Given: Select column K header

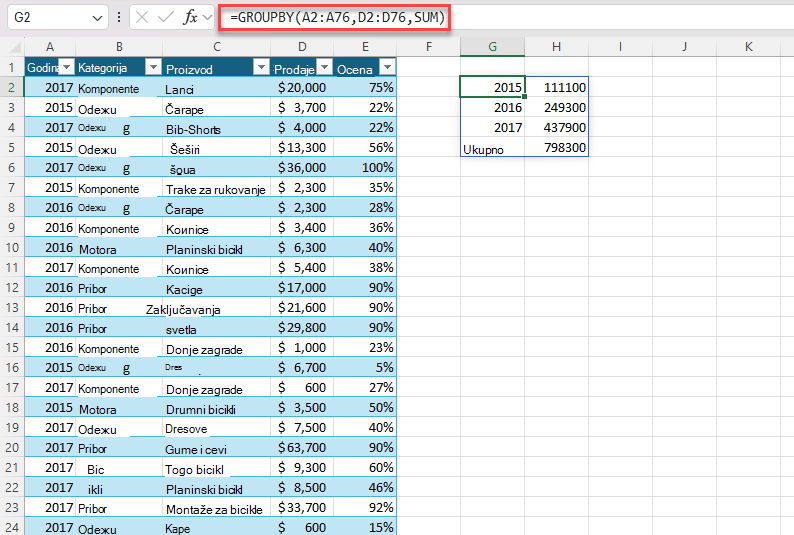Looking at the screenshot, I should [x=748, y=47].
